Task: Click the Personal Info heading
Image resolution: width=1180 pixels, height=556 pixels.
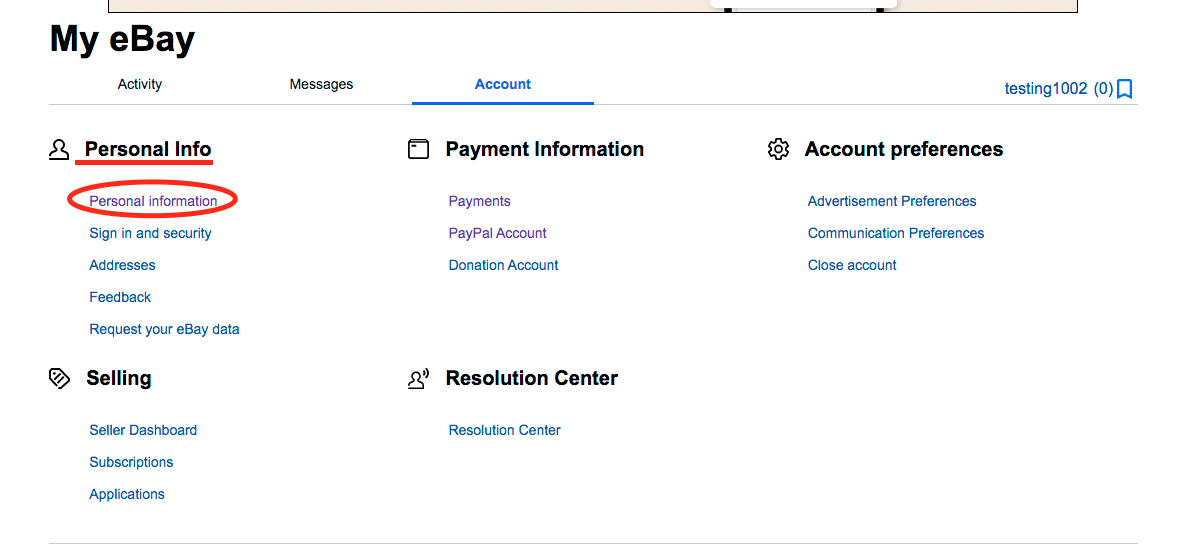Action: [148, 149]
